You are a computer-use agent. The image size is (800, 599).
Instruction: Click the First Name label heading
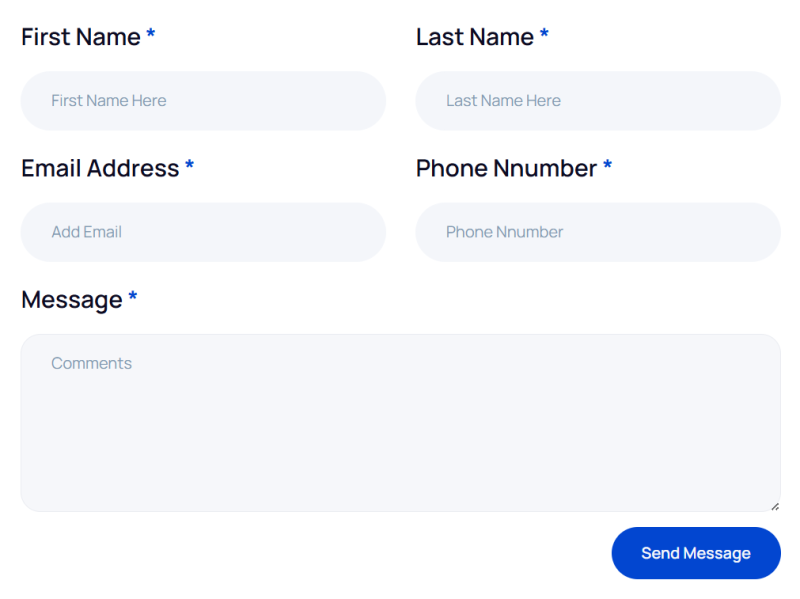pyautogui.click(x=80, y=37)
